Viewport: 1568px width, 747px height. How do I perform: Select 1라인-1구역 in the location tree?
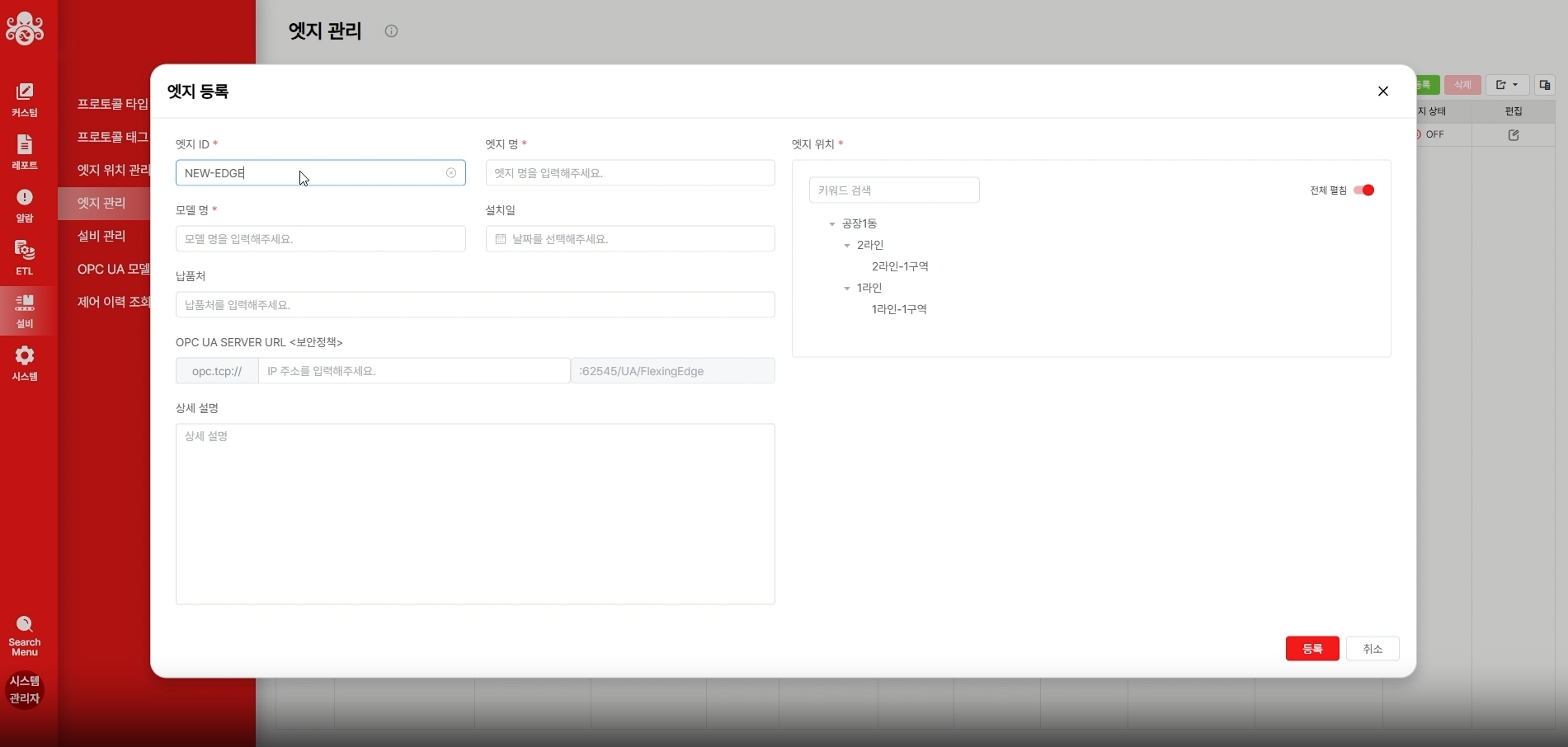tap(899, 309)
